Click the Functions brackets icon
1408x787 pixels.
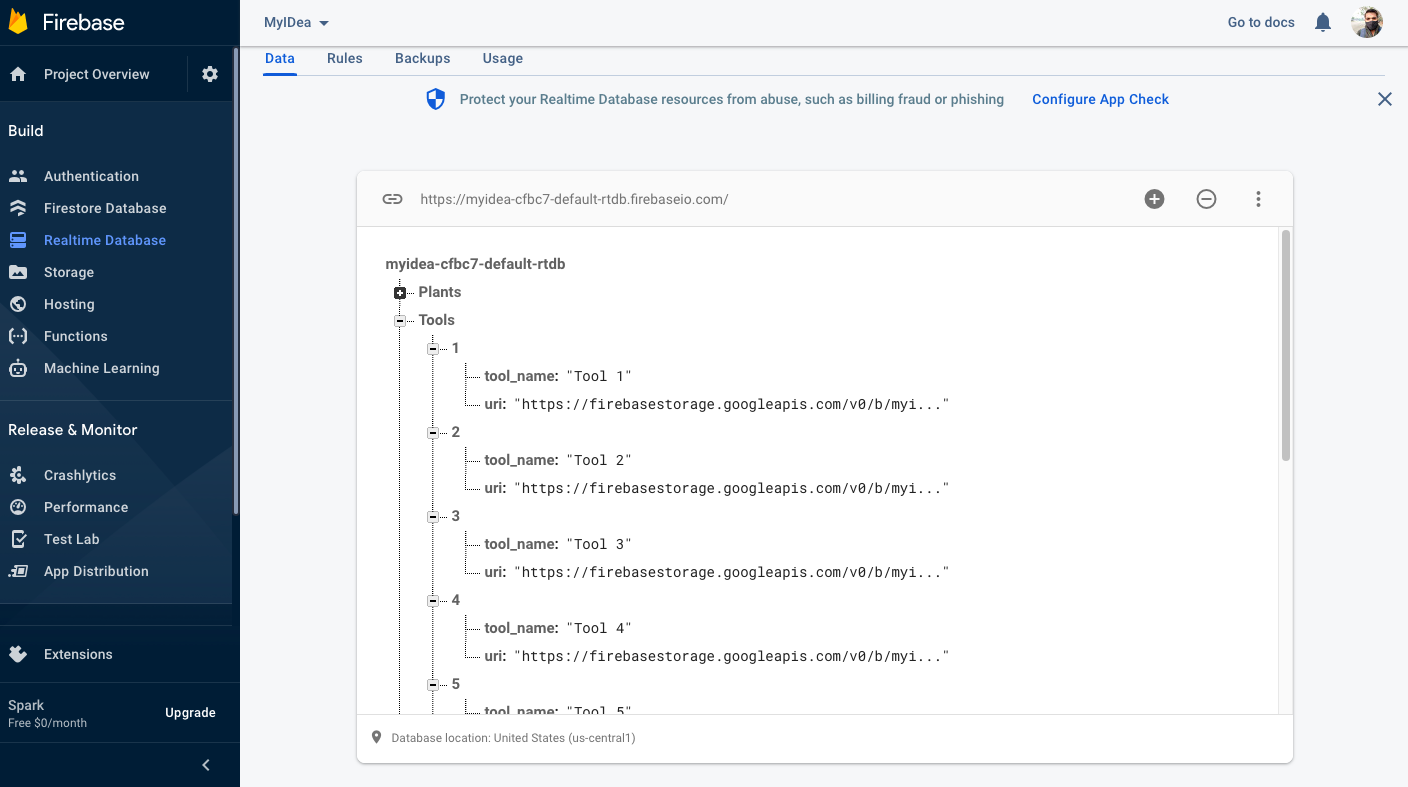[18, 336]
